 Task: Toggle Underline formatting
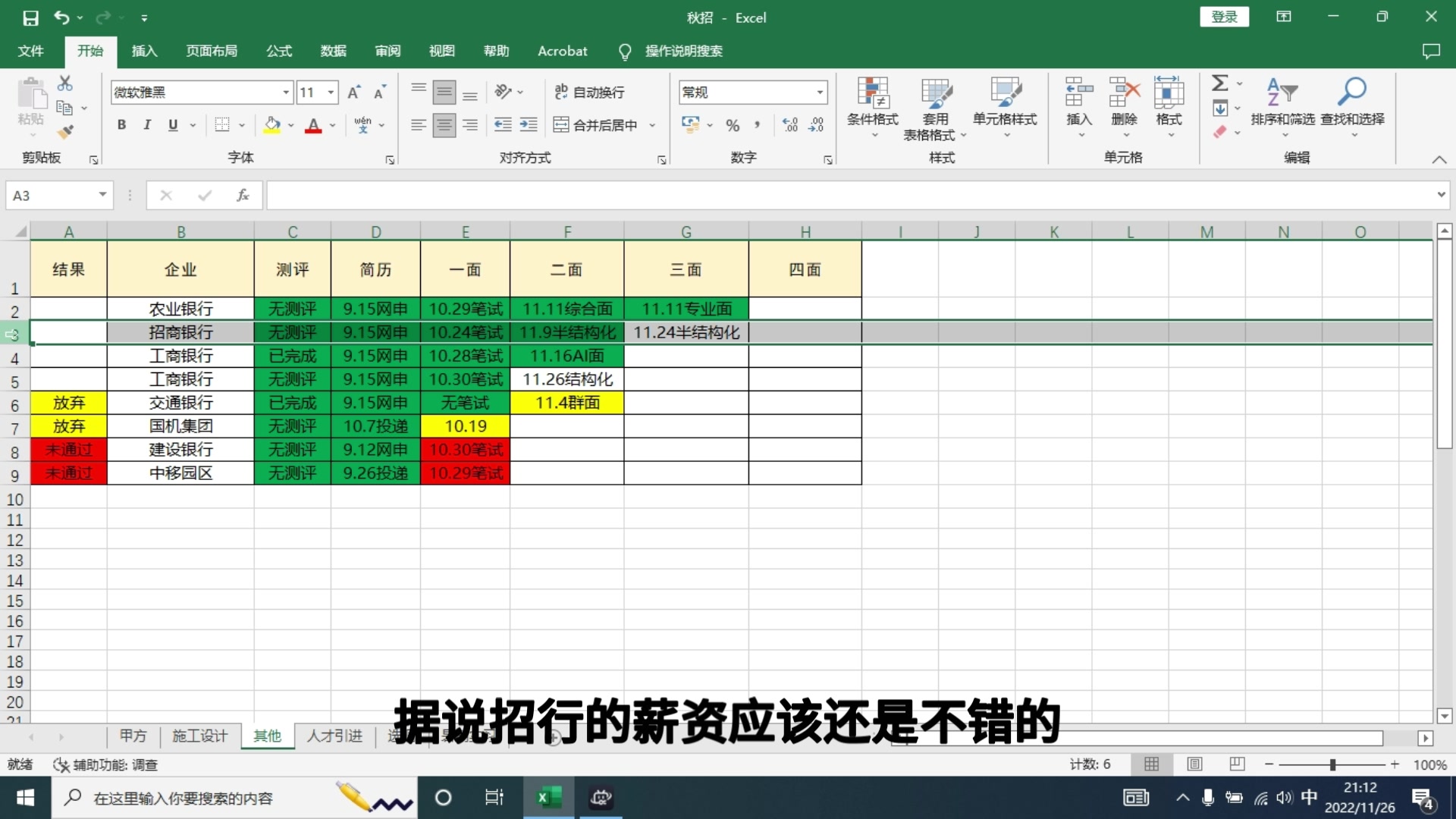[x=173, y=125]
